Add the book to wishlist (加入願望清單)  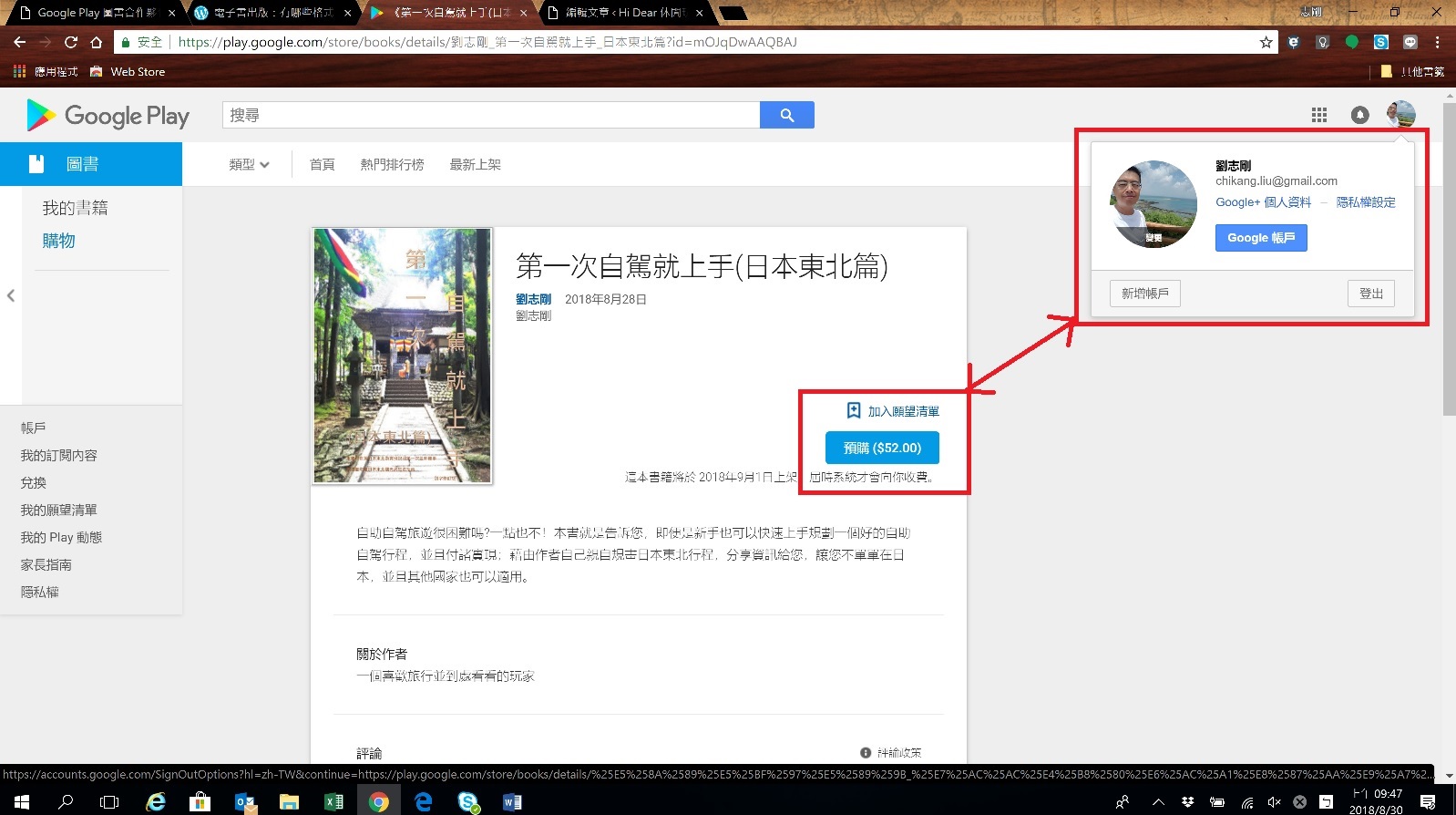click(x=893, y=411)
